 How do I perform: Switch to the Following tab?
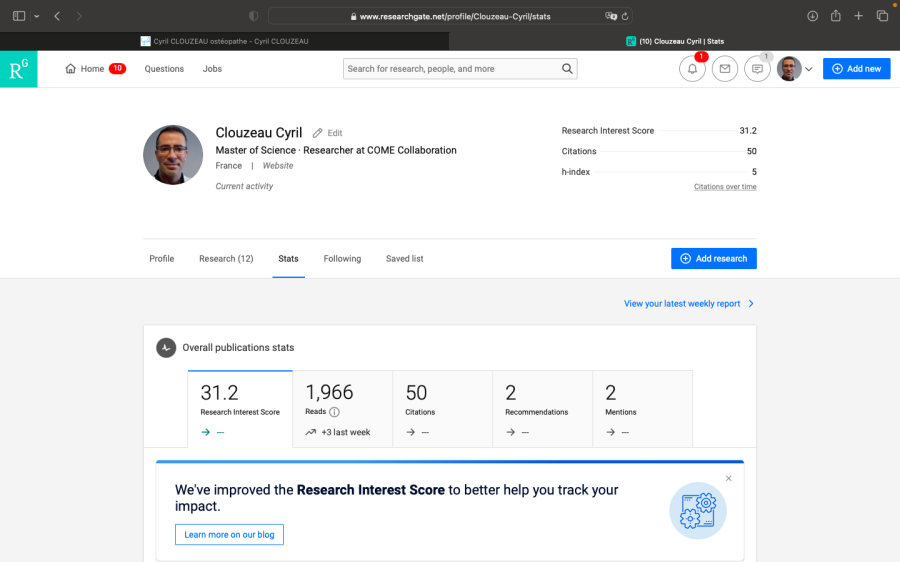342,259
